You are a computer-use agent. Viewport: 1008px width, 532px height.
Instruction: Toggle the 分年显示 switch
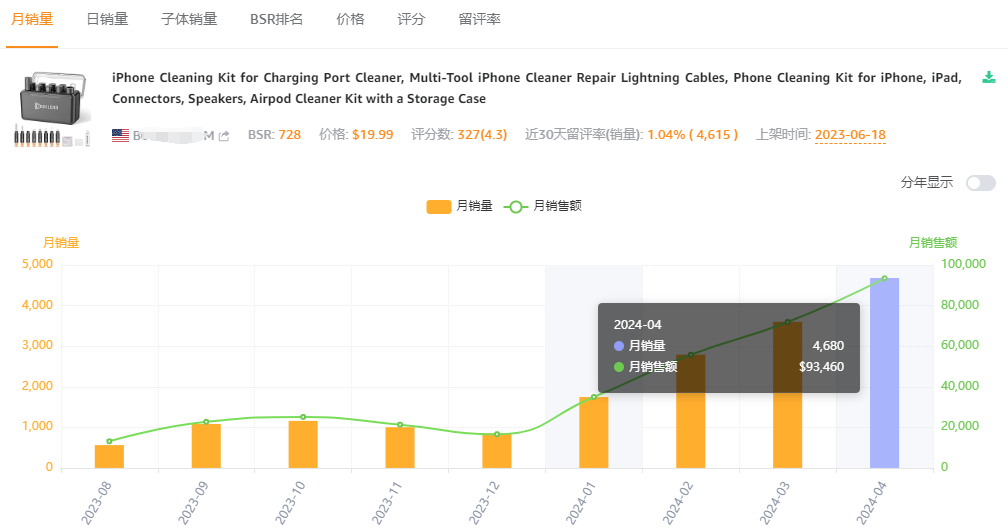pos(980,183)
